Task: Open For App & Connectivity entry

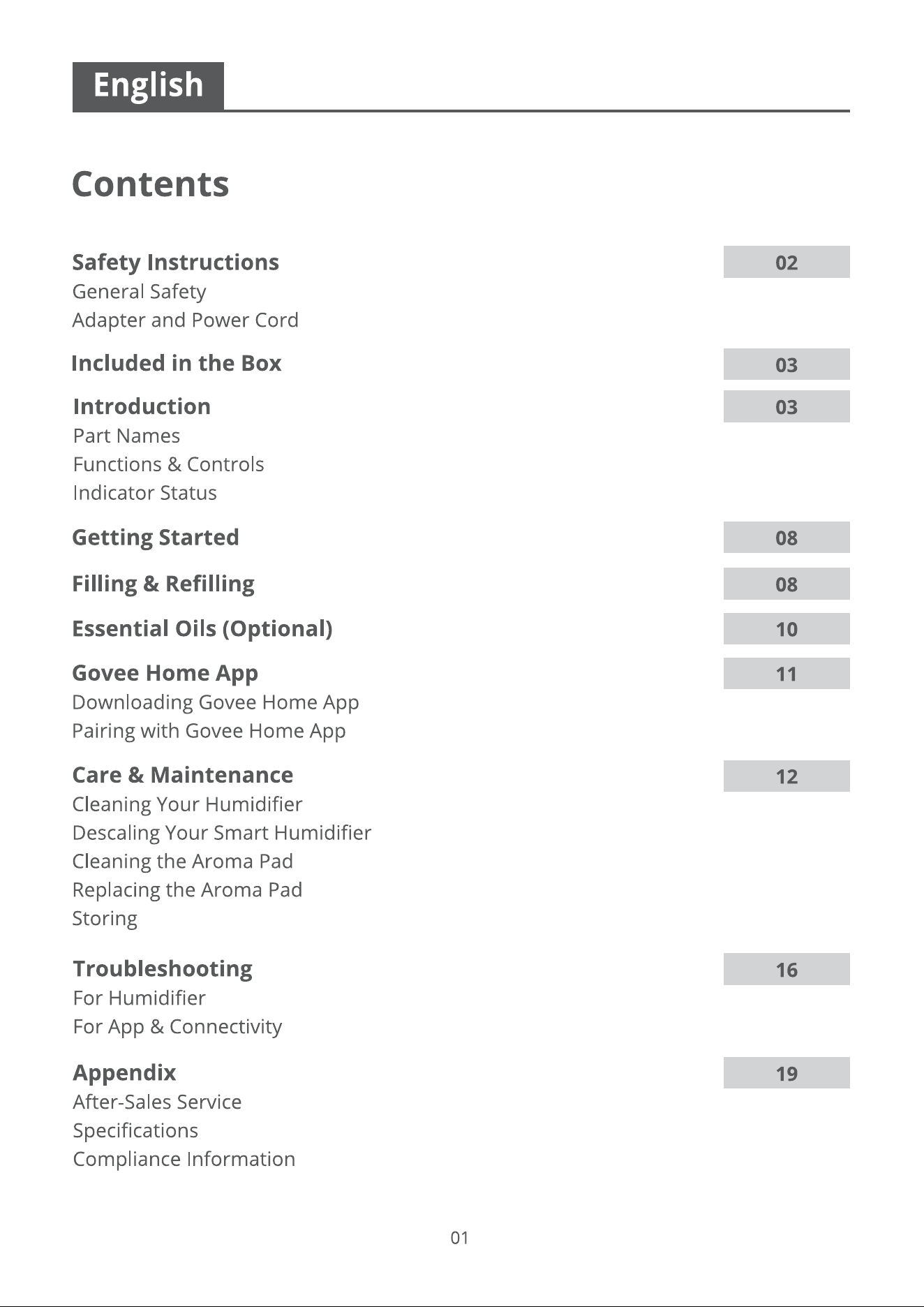Action: click(178, 1027)
